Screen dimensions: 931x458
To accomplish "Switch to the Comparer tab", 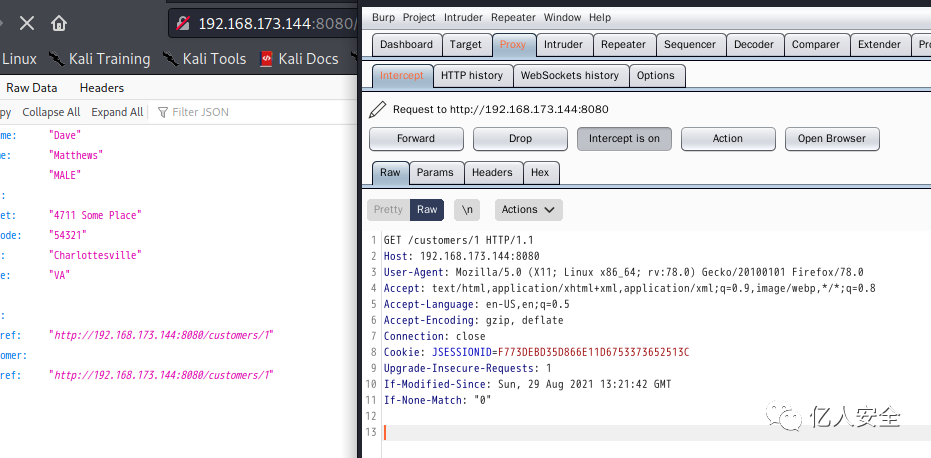I will [816, 45].
